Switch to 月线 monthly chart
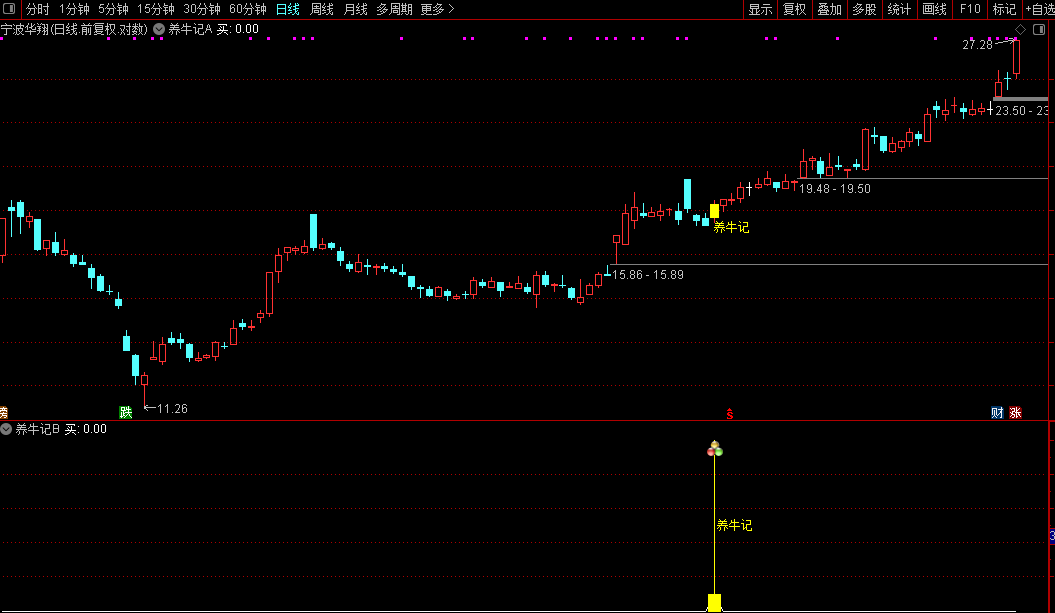This screenshot has width=1055, height=613. tap(355, 9)
